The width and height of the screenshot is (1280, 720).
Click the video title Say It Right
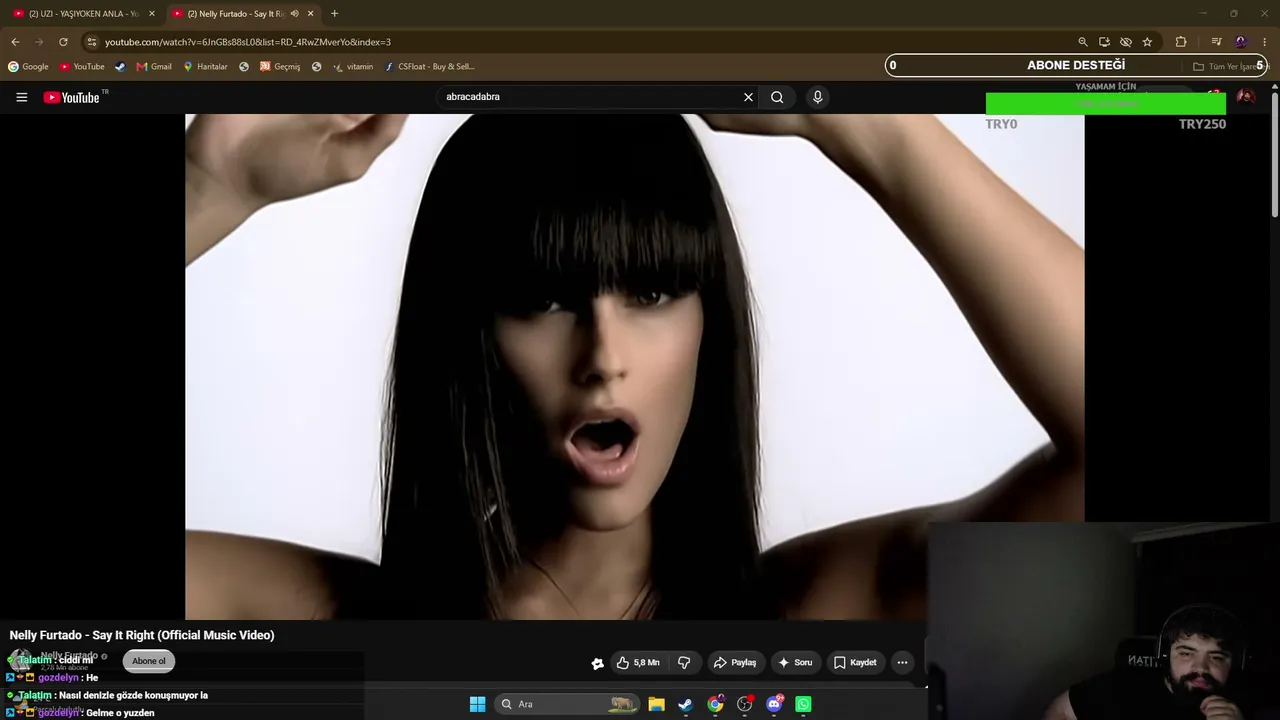point(142,635)
